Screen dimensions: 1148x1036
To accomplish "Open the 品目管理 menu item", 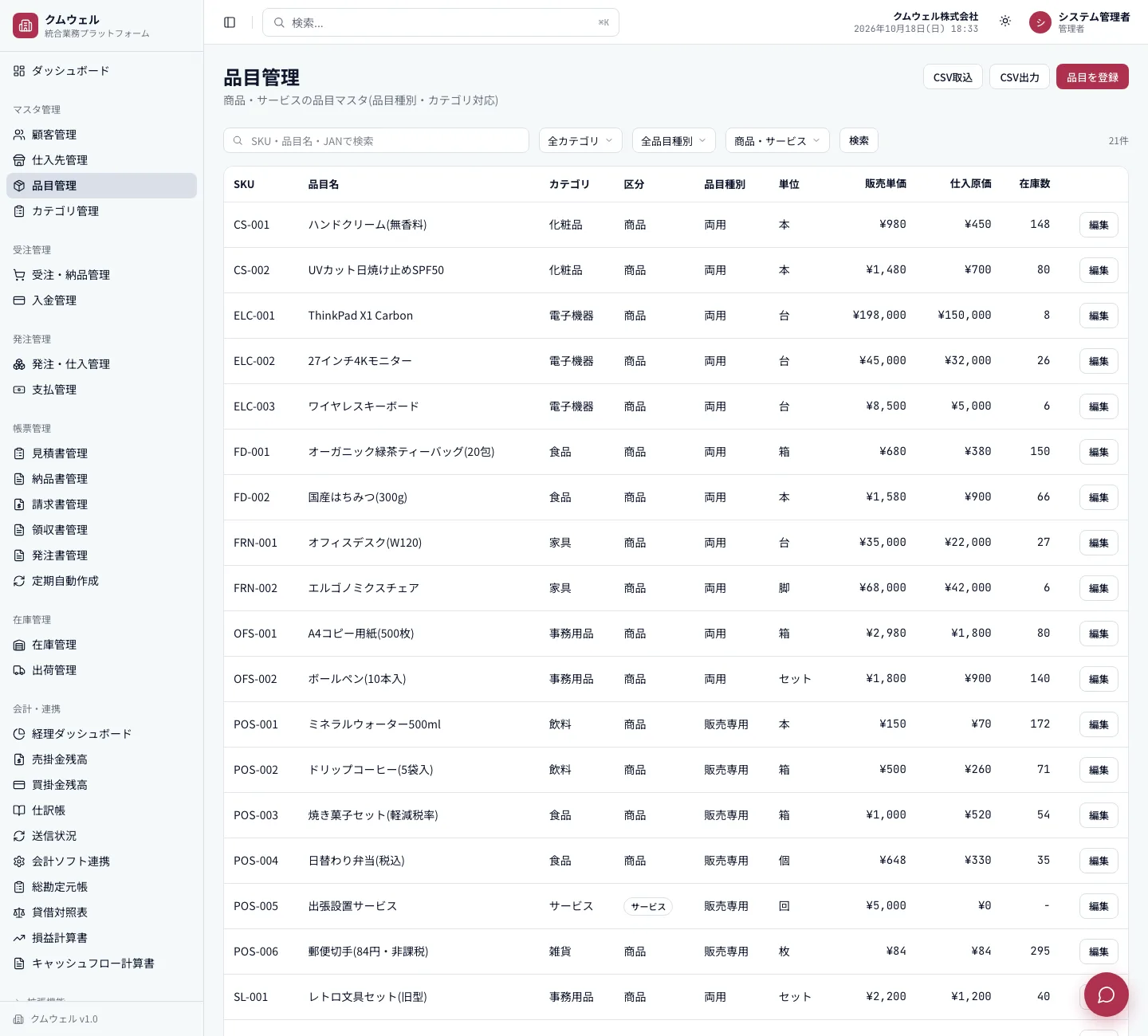I will pos(101,186).
